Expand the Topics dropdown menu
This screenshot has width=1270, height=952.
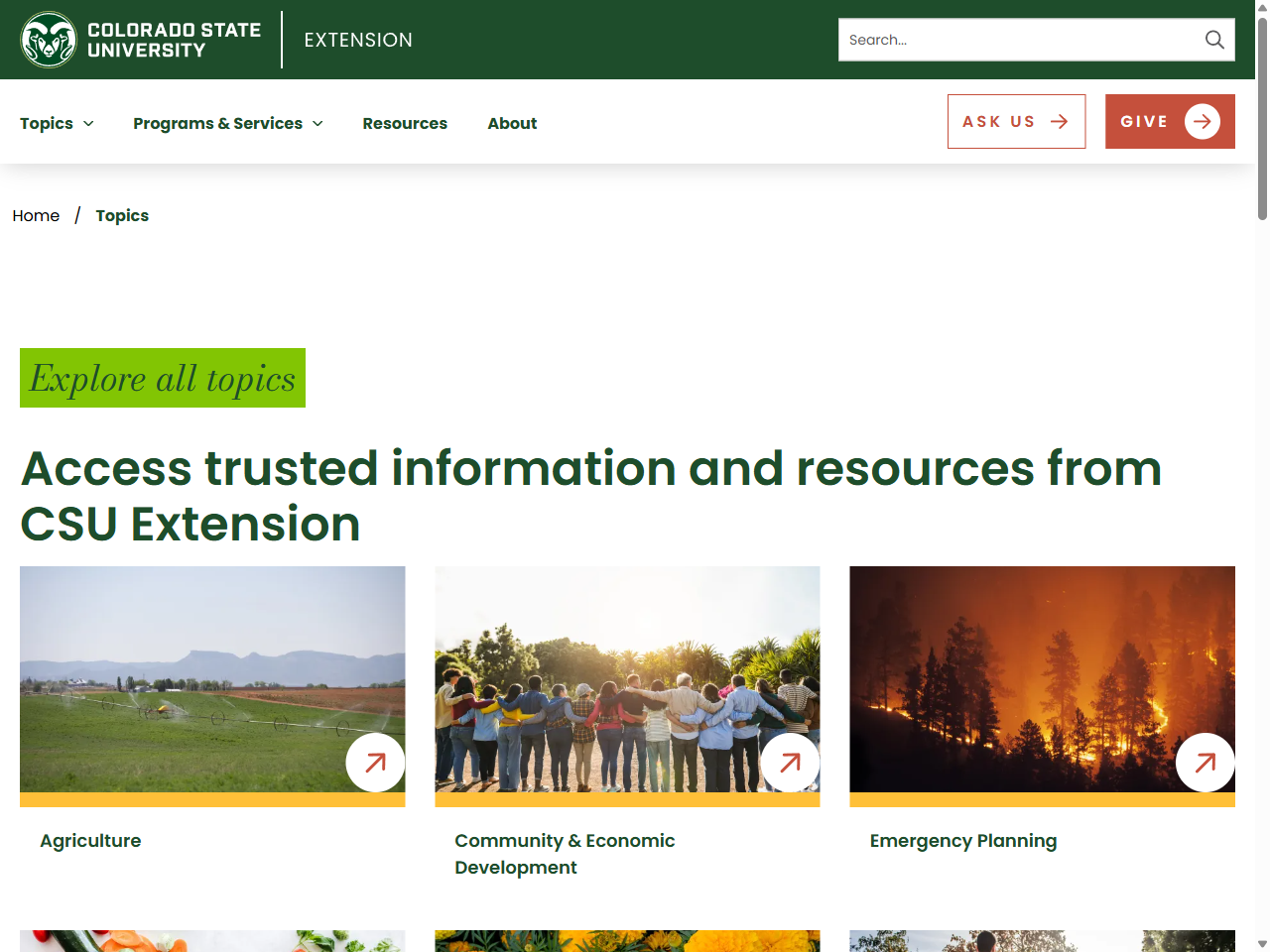tap(57, 124)
